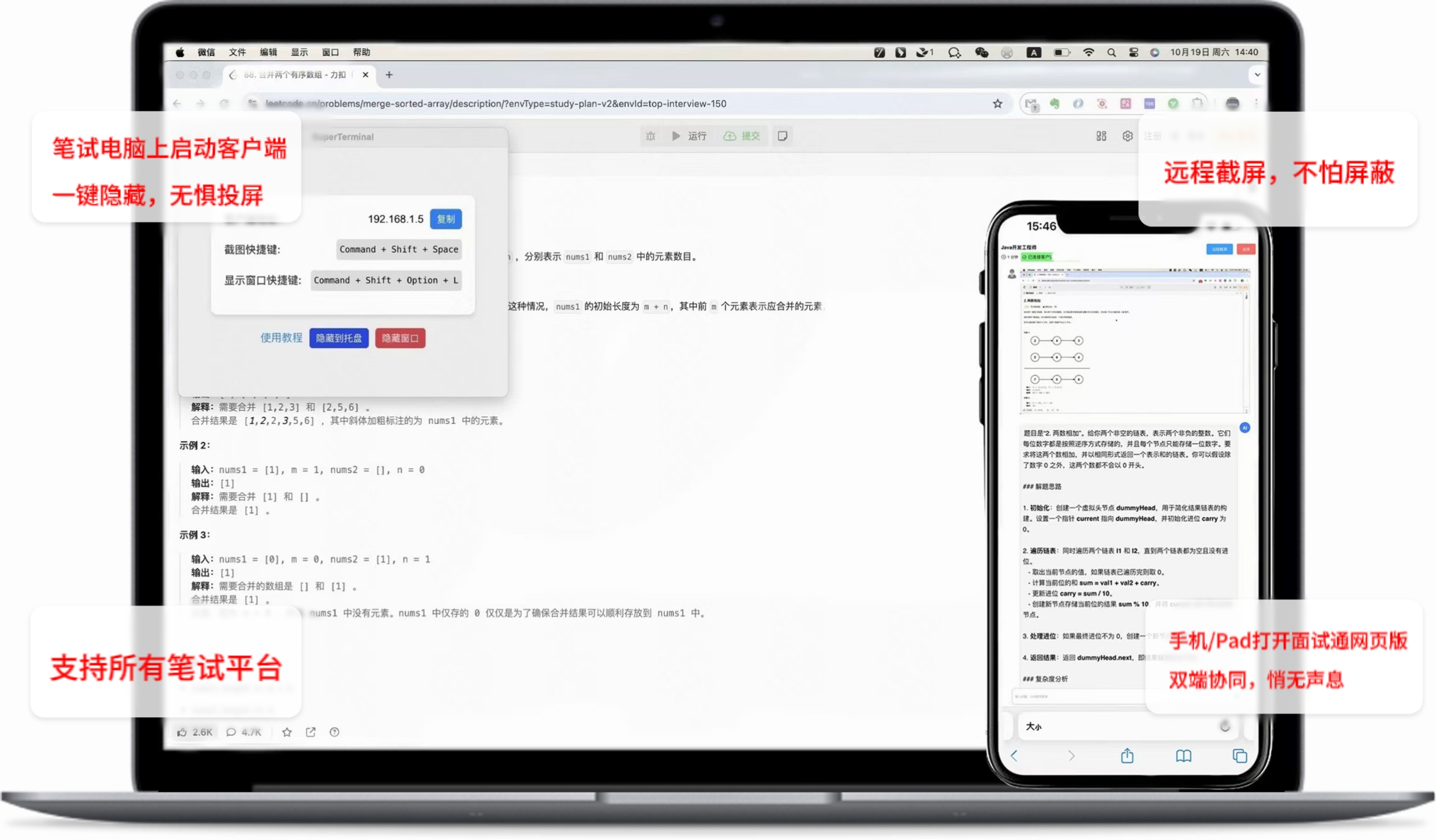Click the layout/grid toggle icon top right

click(1101, 135)
